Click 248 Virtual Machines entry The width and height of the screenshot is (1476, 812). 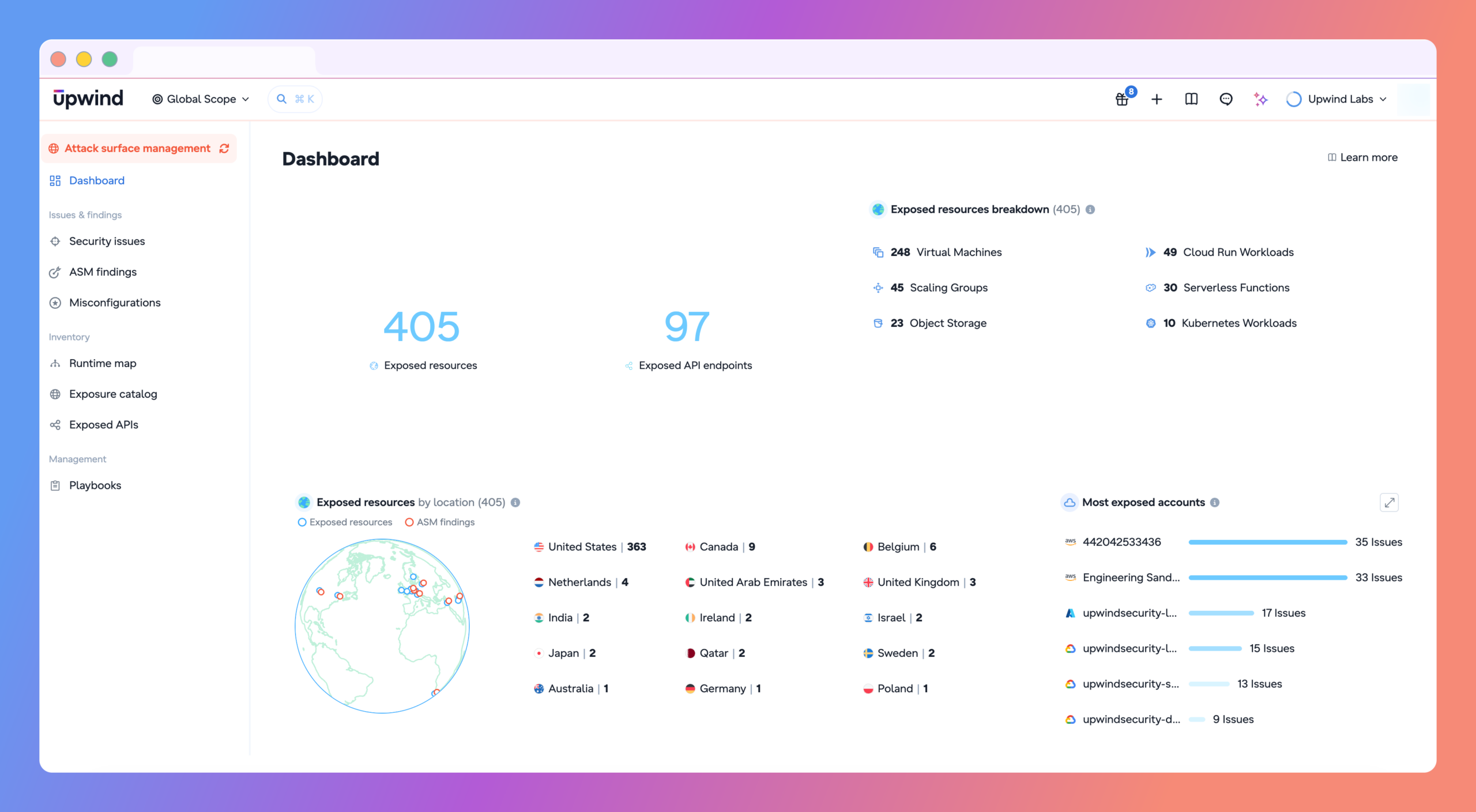point(937,252)
